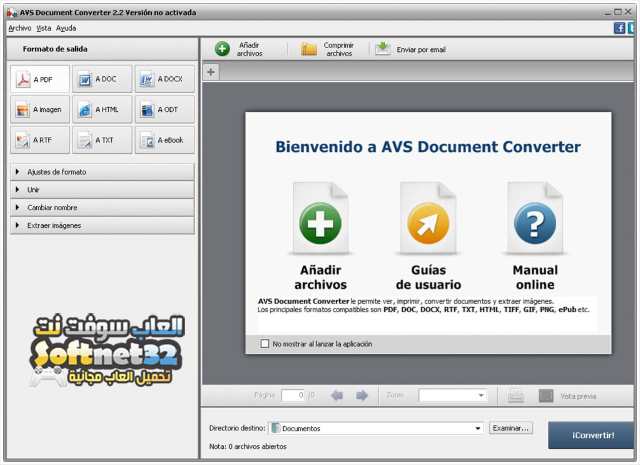The image size is (640, 465).
Task: Minimize the application window
Action: (x=608, y=12)
